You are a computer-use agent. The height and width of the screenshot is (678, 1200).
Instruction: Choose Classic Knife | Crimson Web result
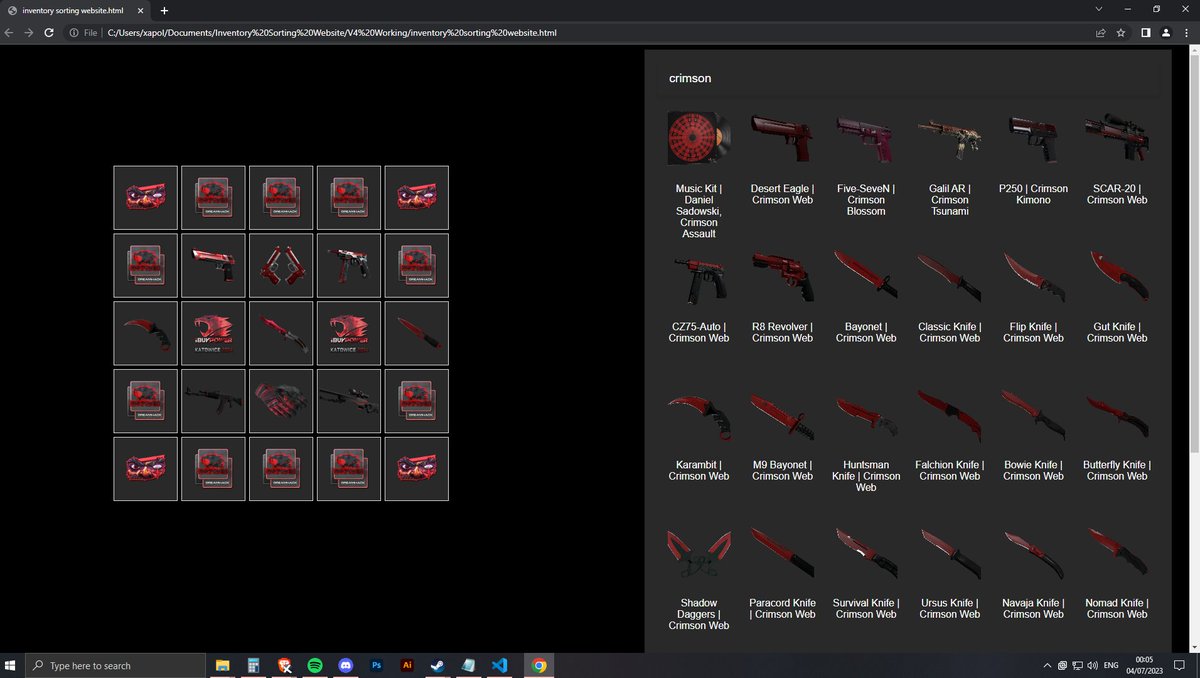(x=950, y=296)
